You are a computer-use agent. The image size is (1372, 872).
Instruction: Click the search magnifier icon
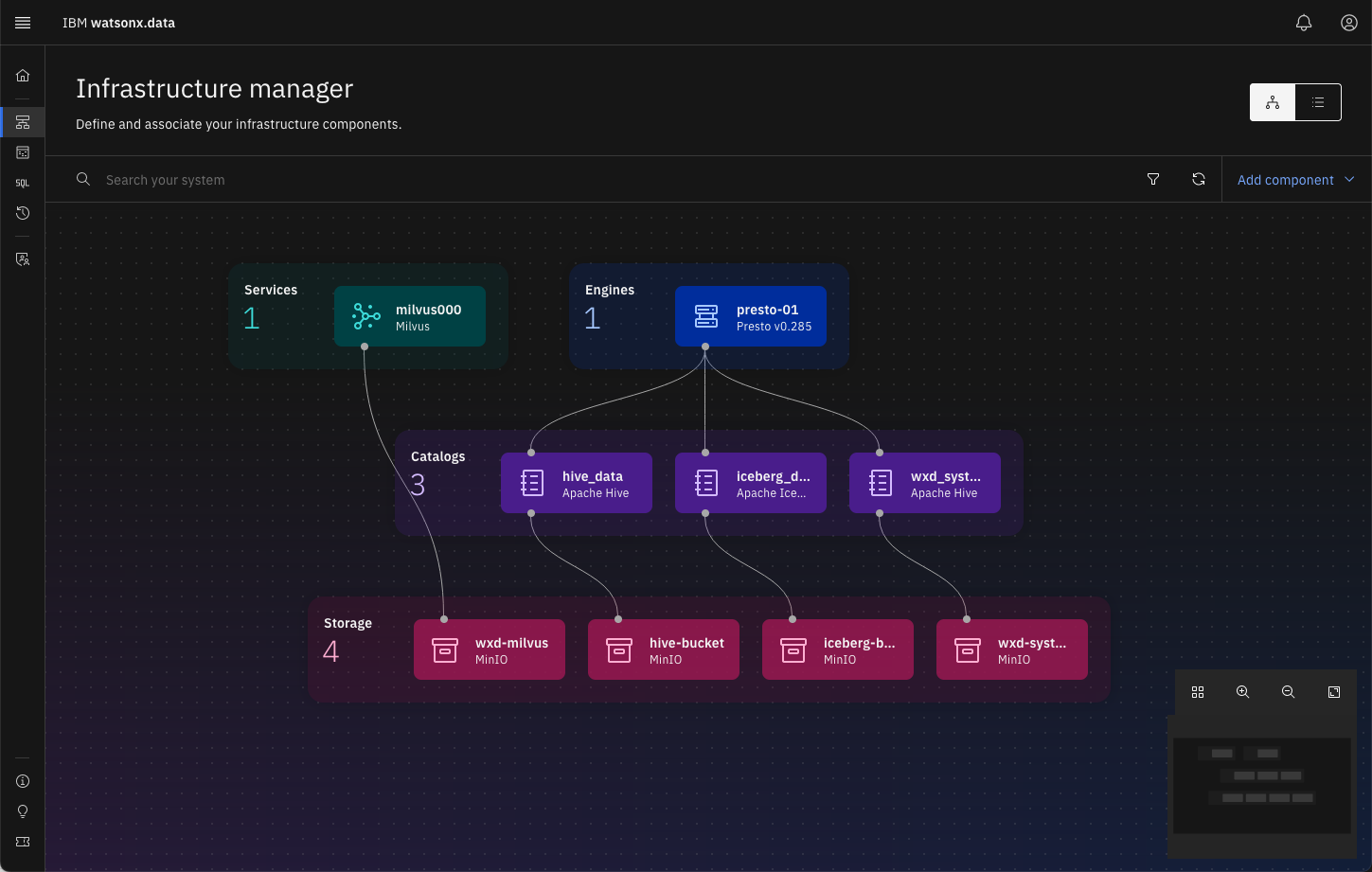[x=83, y=179]
